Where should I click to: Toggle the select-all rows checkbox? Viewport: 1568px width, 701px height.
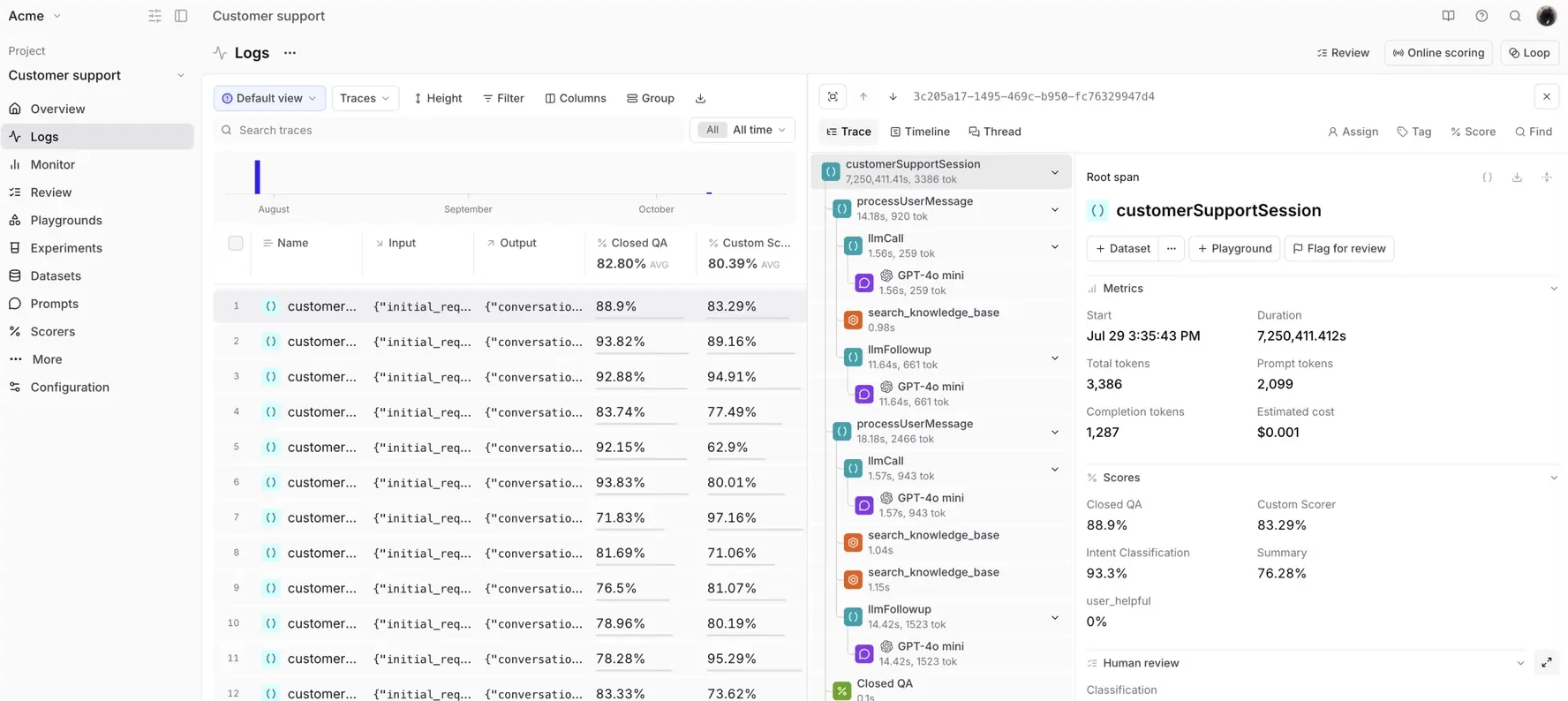click(x=236, y=243)
